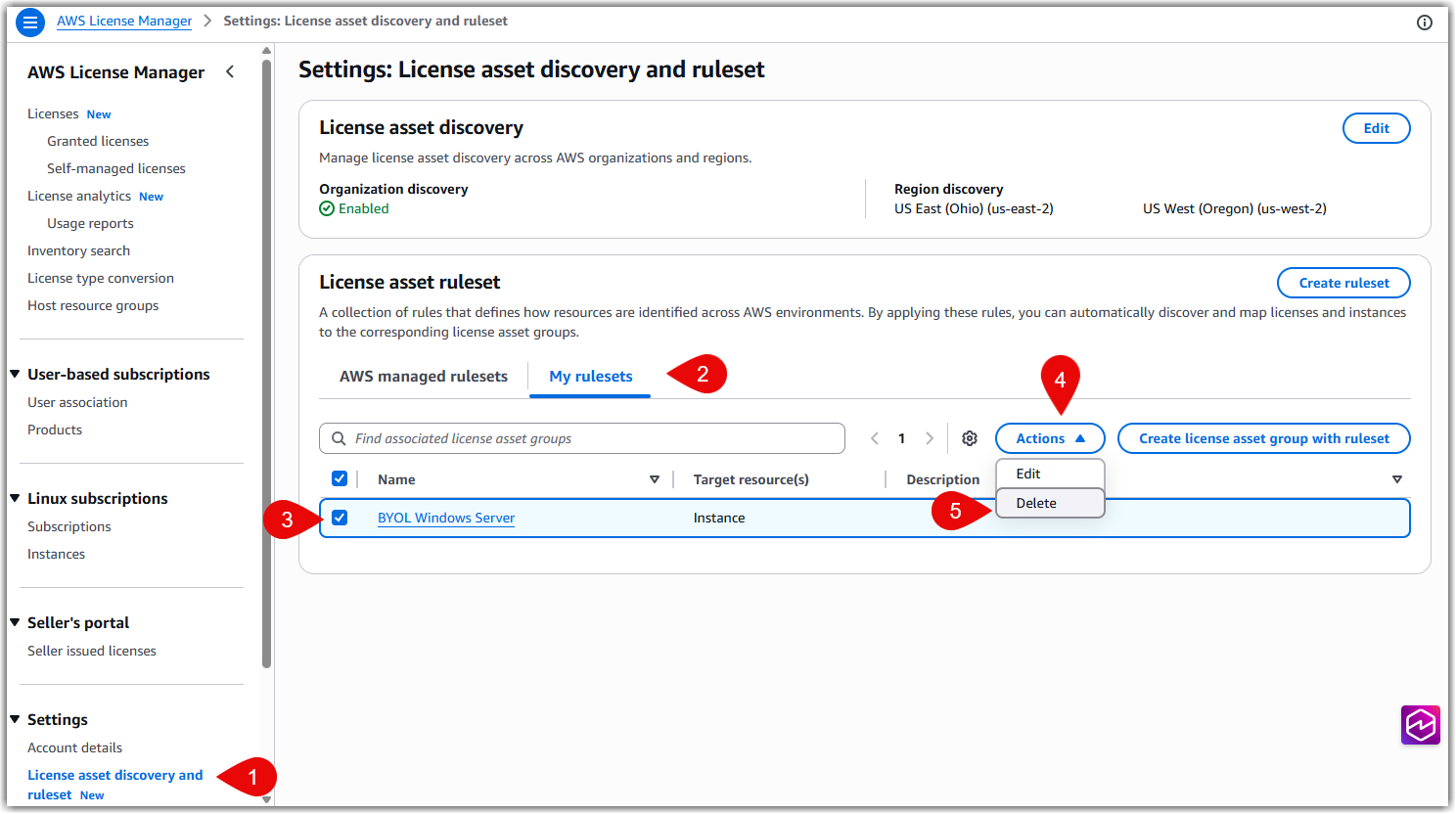The height and width of the screenshot is (814, 1456).
Task: Close the Actions dropdown
Action: [1050, 438]
